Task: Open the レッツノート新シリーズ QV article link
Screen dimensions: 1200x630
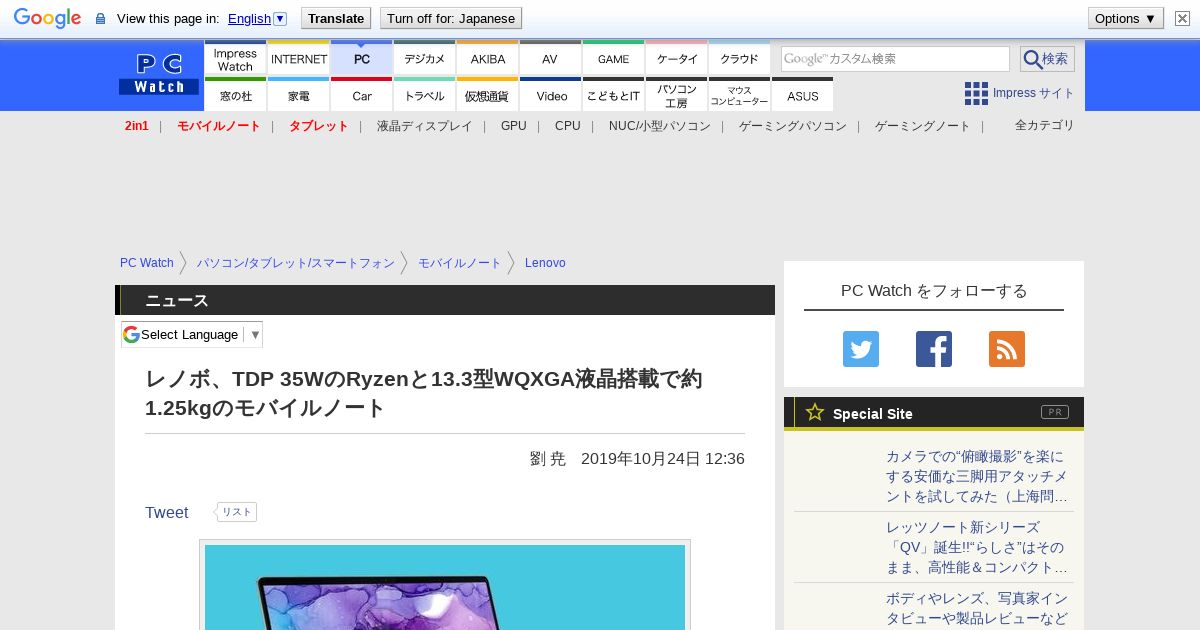Action: 977,547
